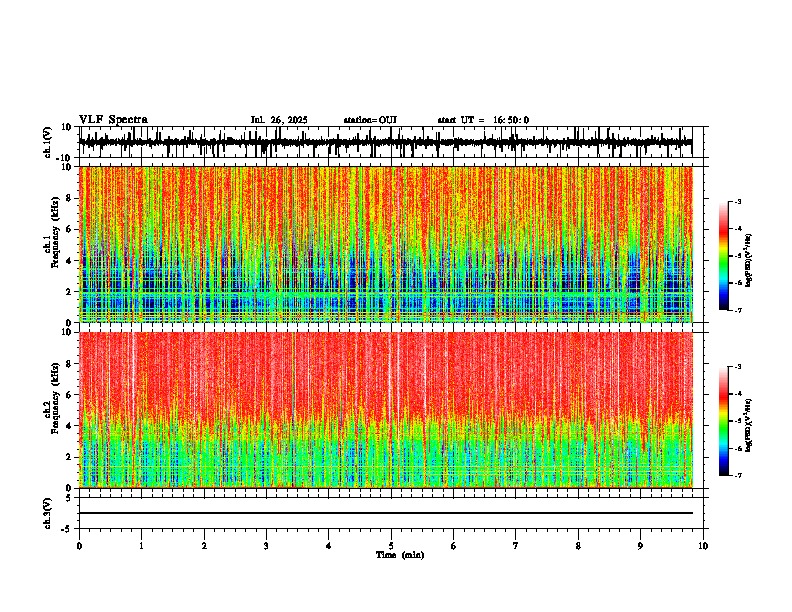The height and width of the screenshot is (612, 792).
Task: Click the "ch.3(V)" axis label
Action: coord(48,513)
